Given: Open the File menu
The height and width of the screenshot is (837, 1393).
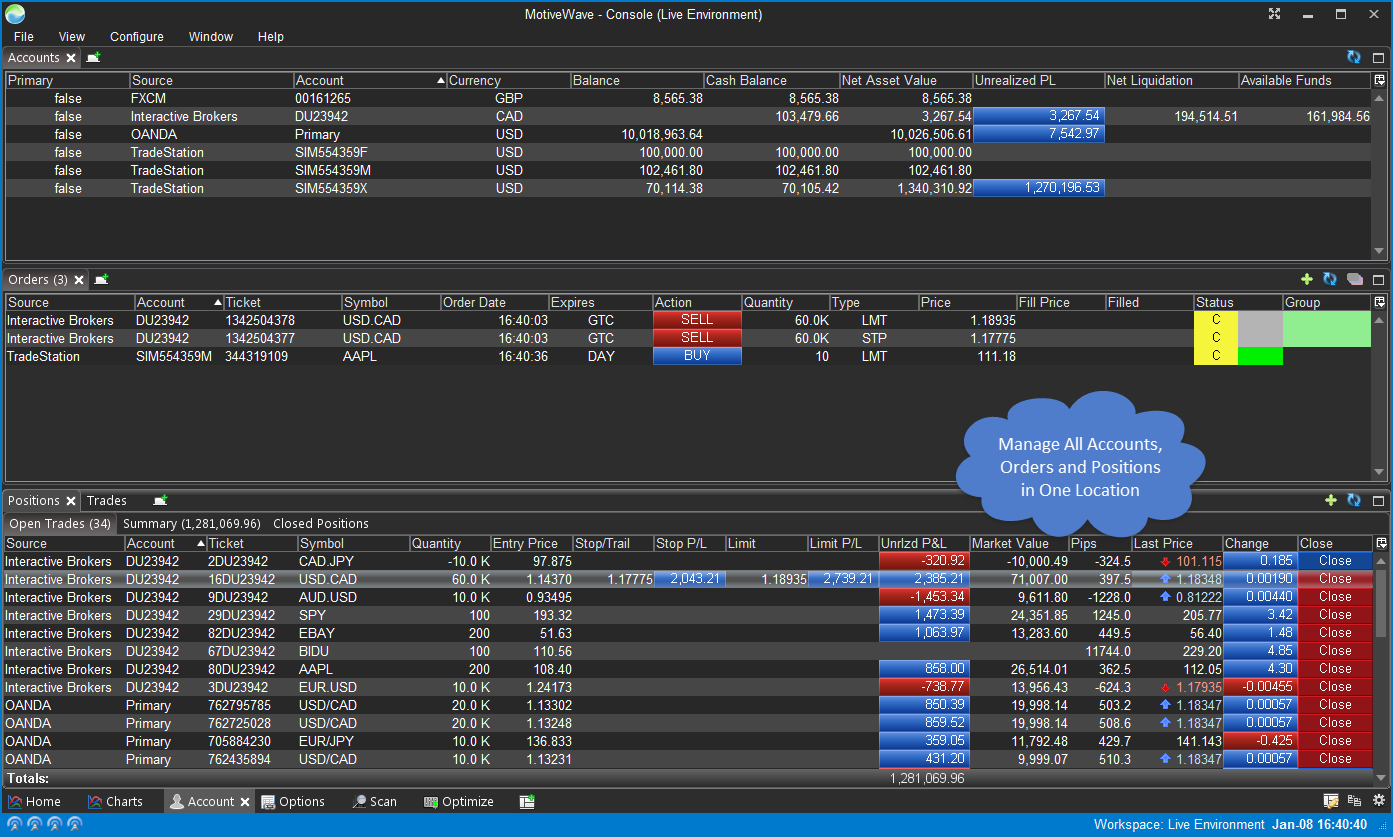Looking at the screenshot, I should (23, 37).
